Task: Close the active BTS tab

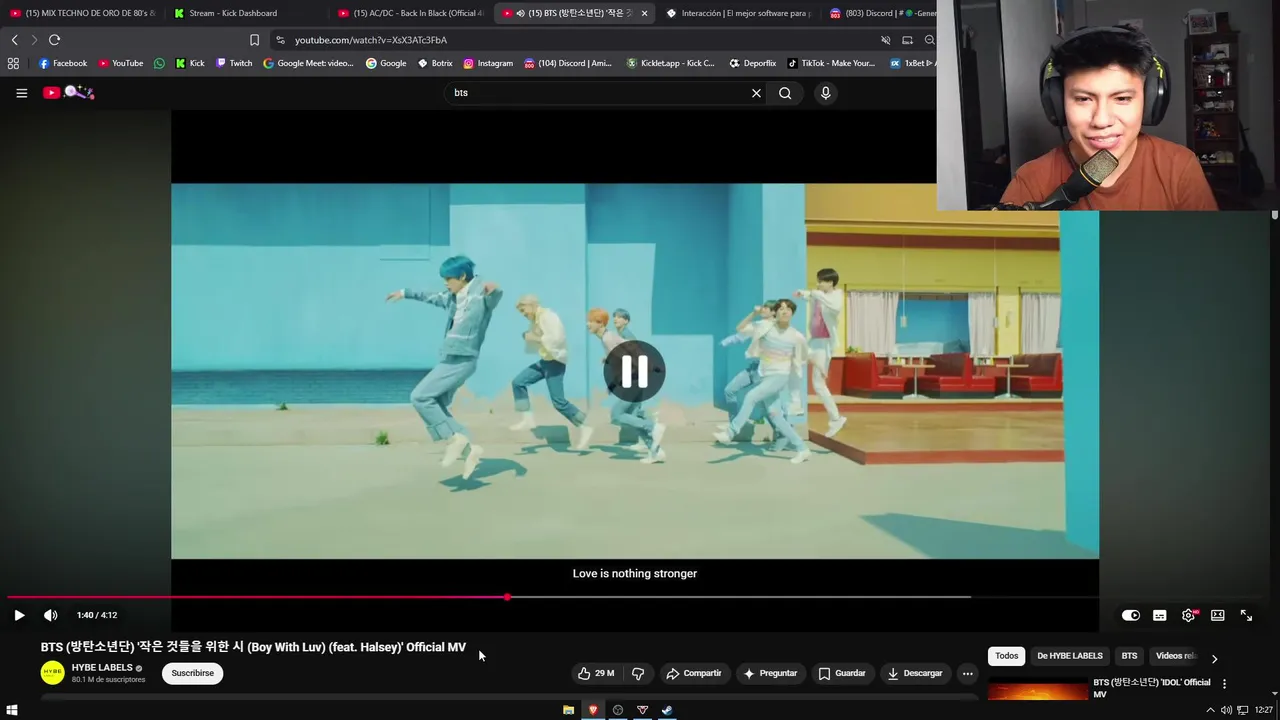Action: pyautogui.click(x=644, y=13)
